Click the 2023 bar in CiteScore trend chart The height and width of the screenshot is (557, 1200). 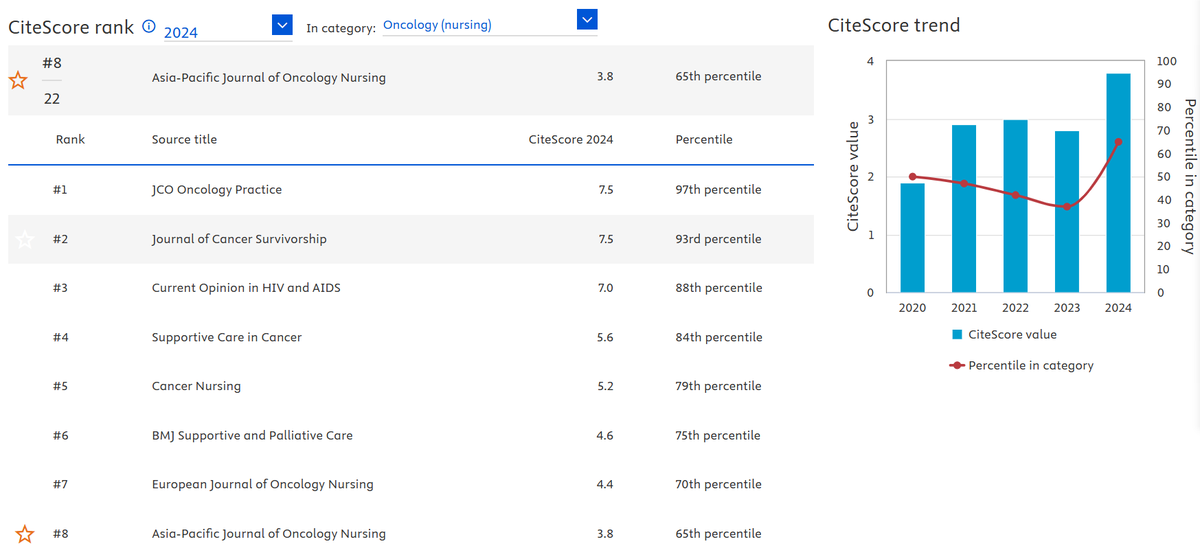(1067, 212)
